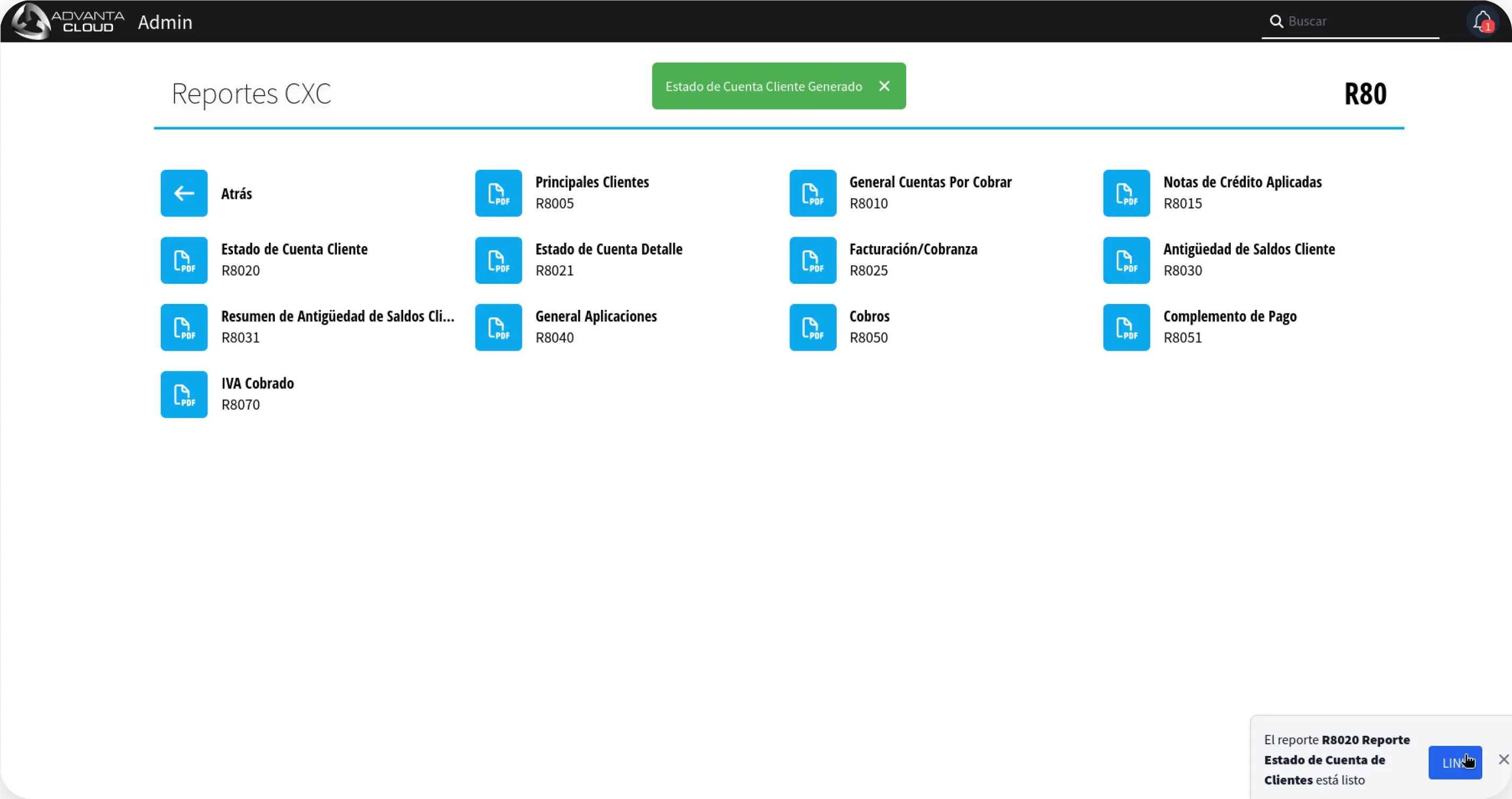
Task: Open the Cobros R8050 report icon
Action: click(x=812, y=327)
